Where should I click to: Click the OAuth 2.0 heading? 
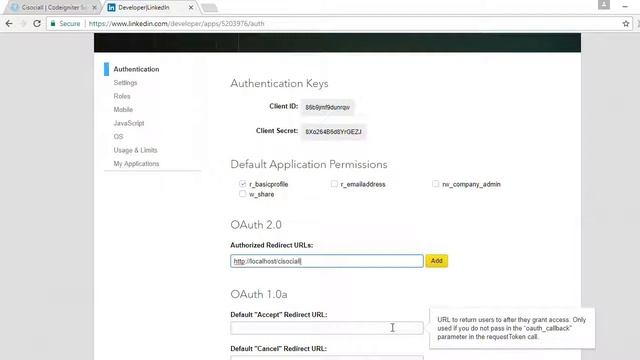pos(256,224)
